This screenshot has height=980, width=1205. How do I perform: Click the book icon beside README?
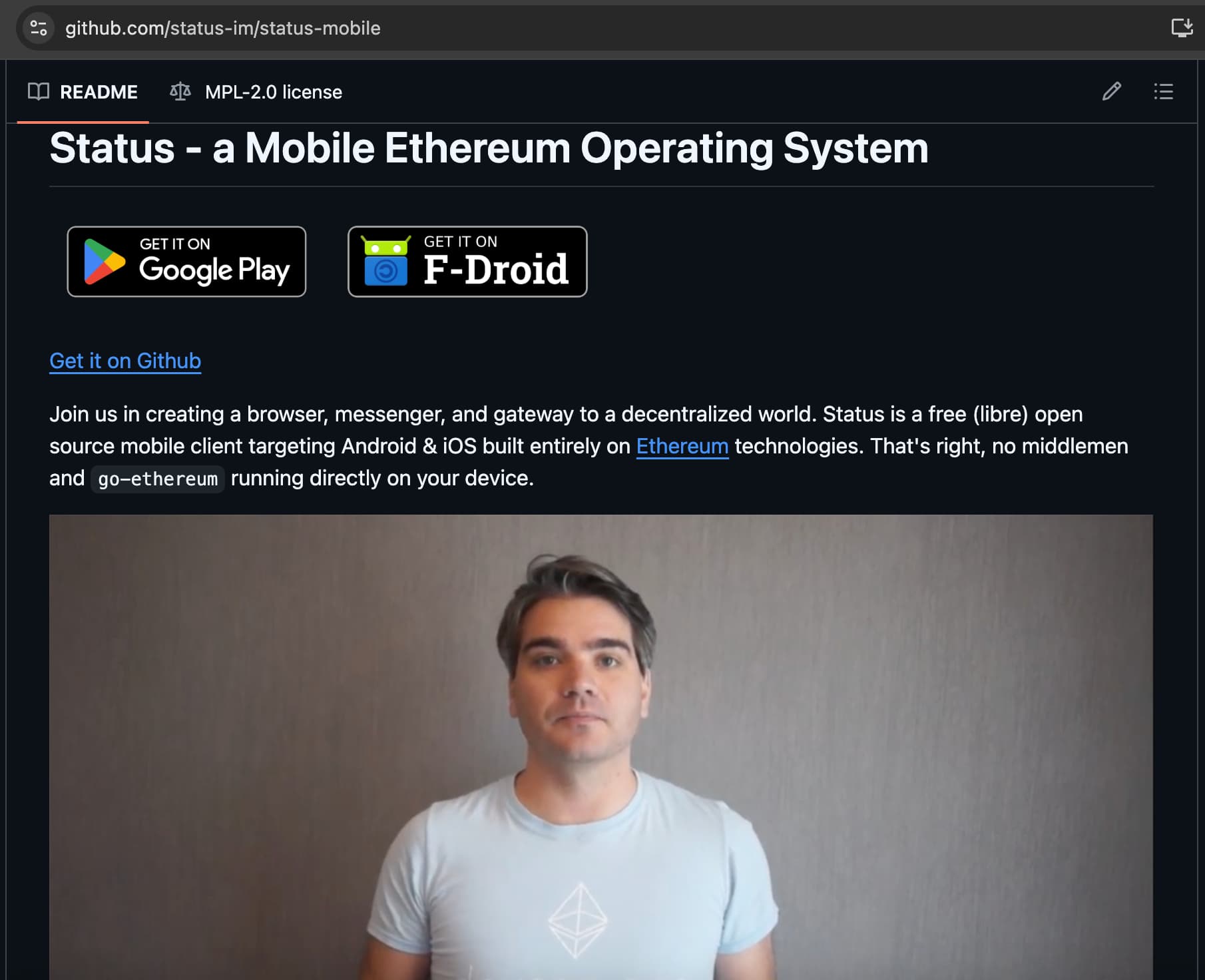tap(39, 92)
